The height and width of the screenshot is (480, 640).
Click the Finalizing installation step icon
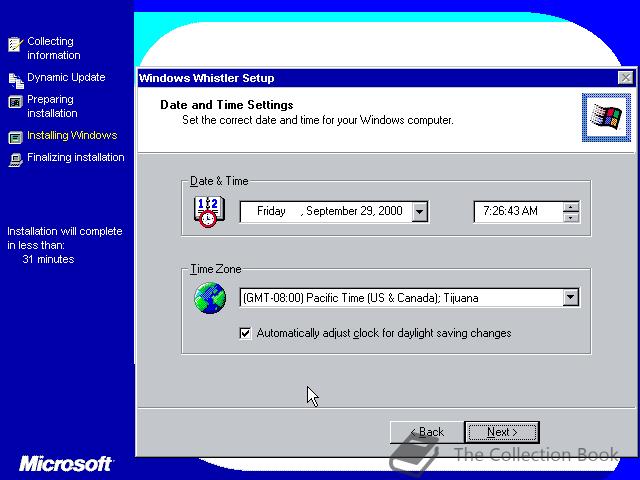tap(16, 160)
